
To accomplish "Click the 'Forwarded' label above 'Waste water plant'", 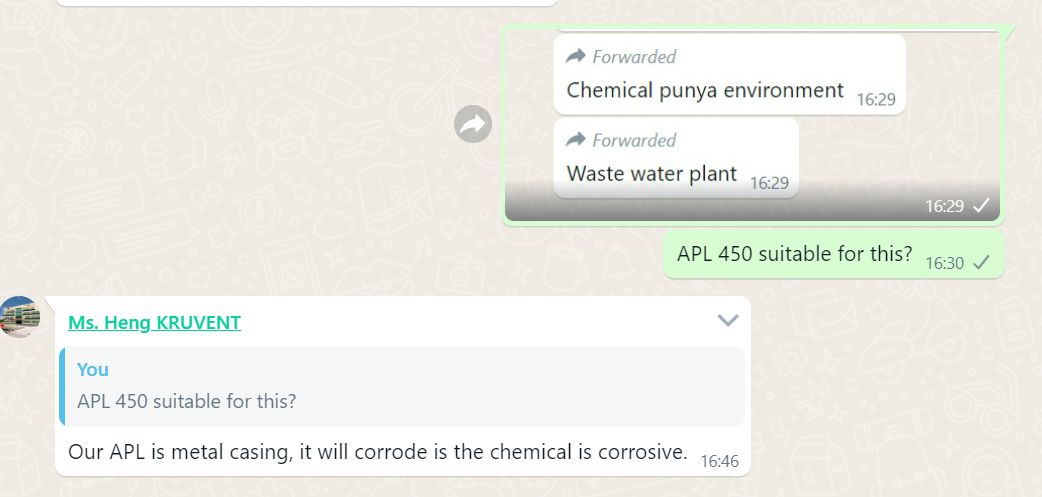I will pyautogui.click(x=634, y=140).
